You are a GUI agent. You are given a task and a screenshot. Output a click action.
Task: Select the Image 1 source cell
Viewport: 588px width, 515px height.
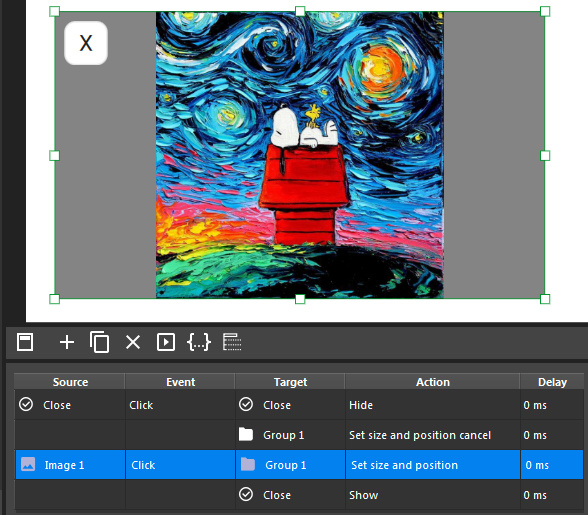click(70, 465)
